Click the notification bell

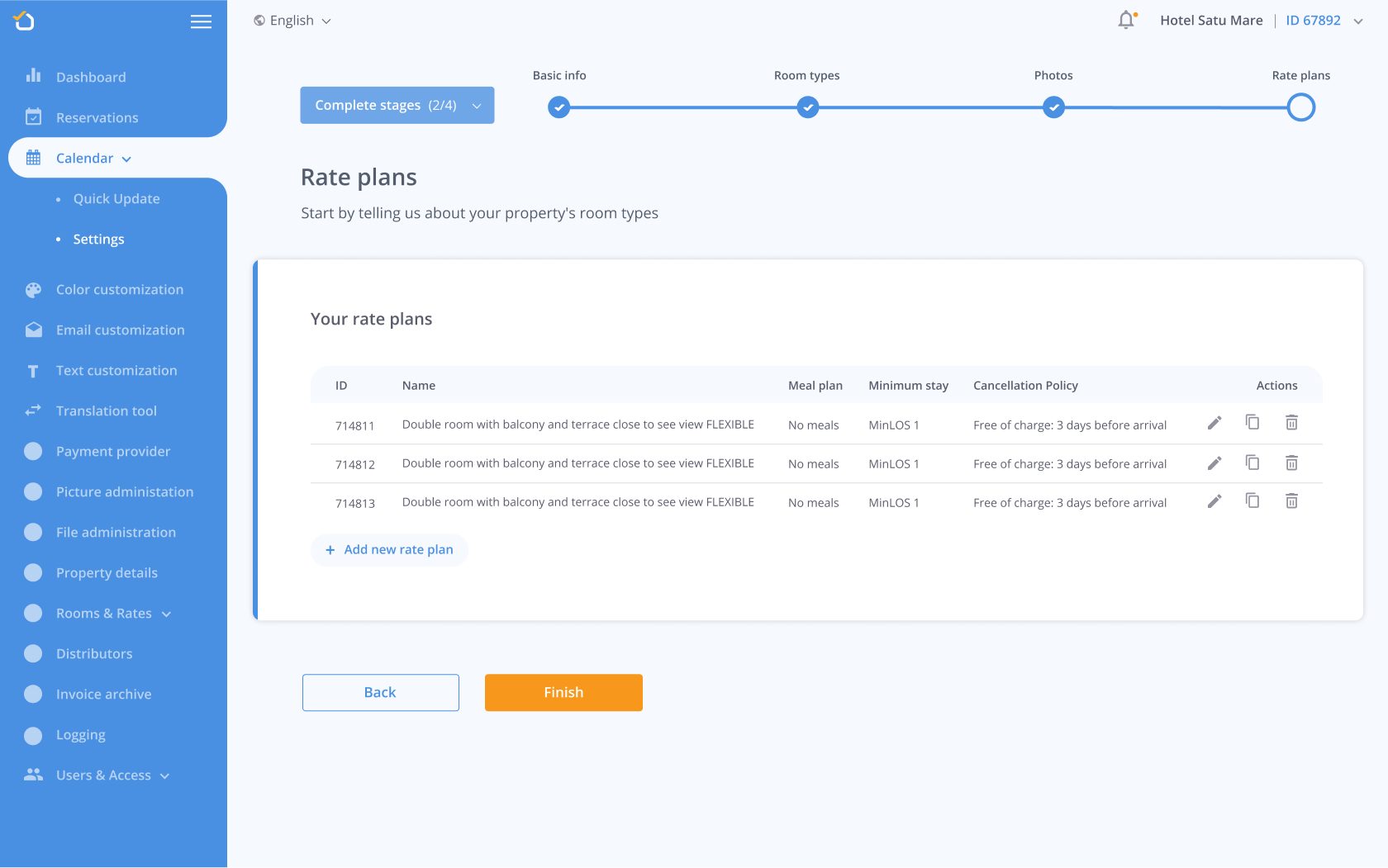click(x=1125, y=20)
